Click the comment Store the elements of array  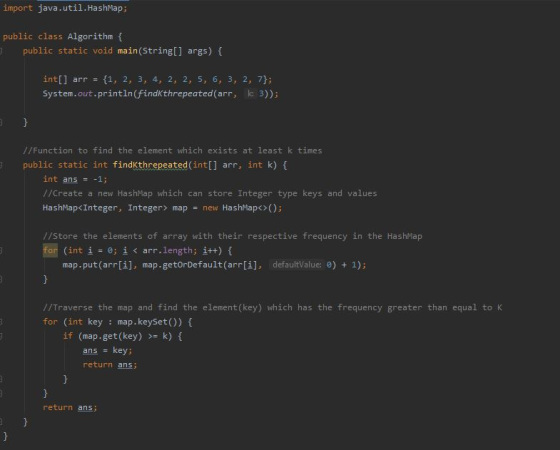tap(232, 236)
